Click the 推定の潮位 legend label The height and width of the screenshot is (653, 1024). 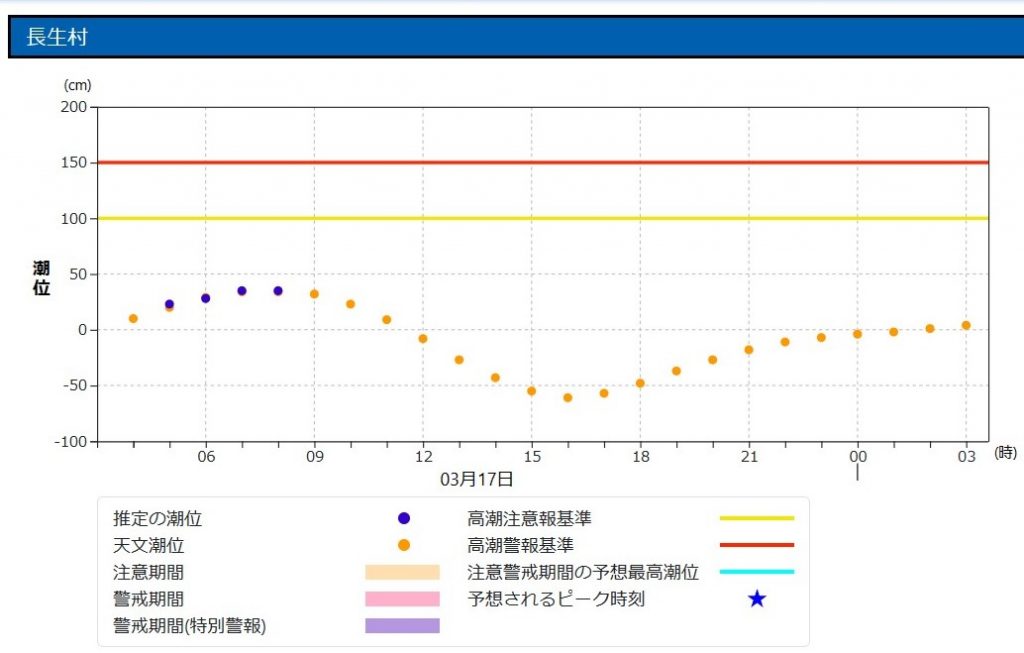pyautogui.click(x=157, y=518)
